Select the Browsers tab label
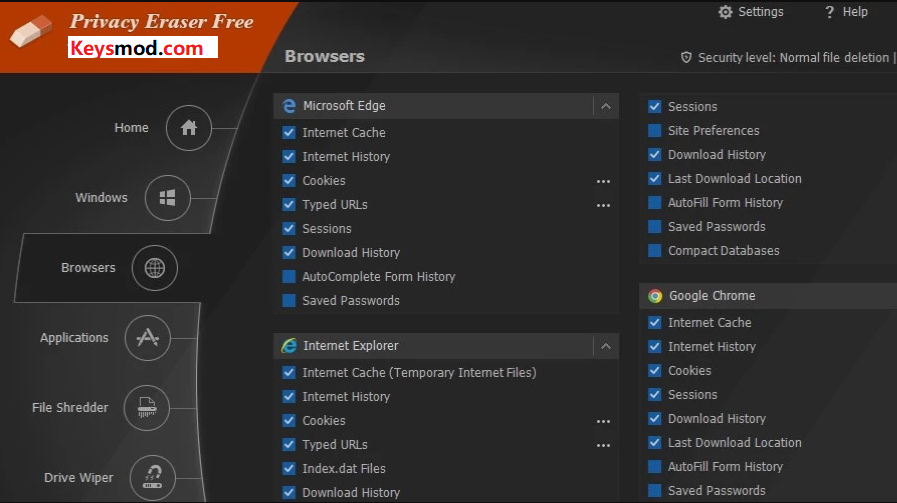The image size is (897, 503). 88,268
